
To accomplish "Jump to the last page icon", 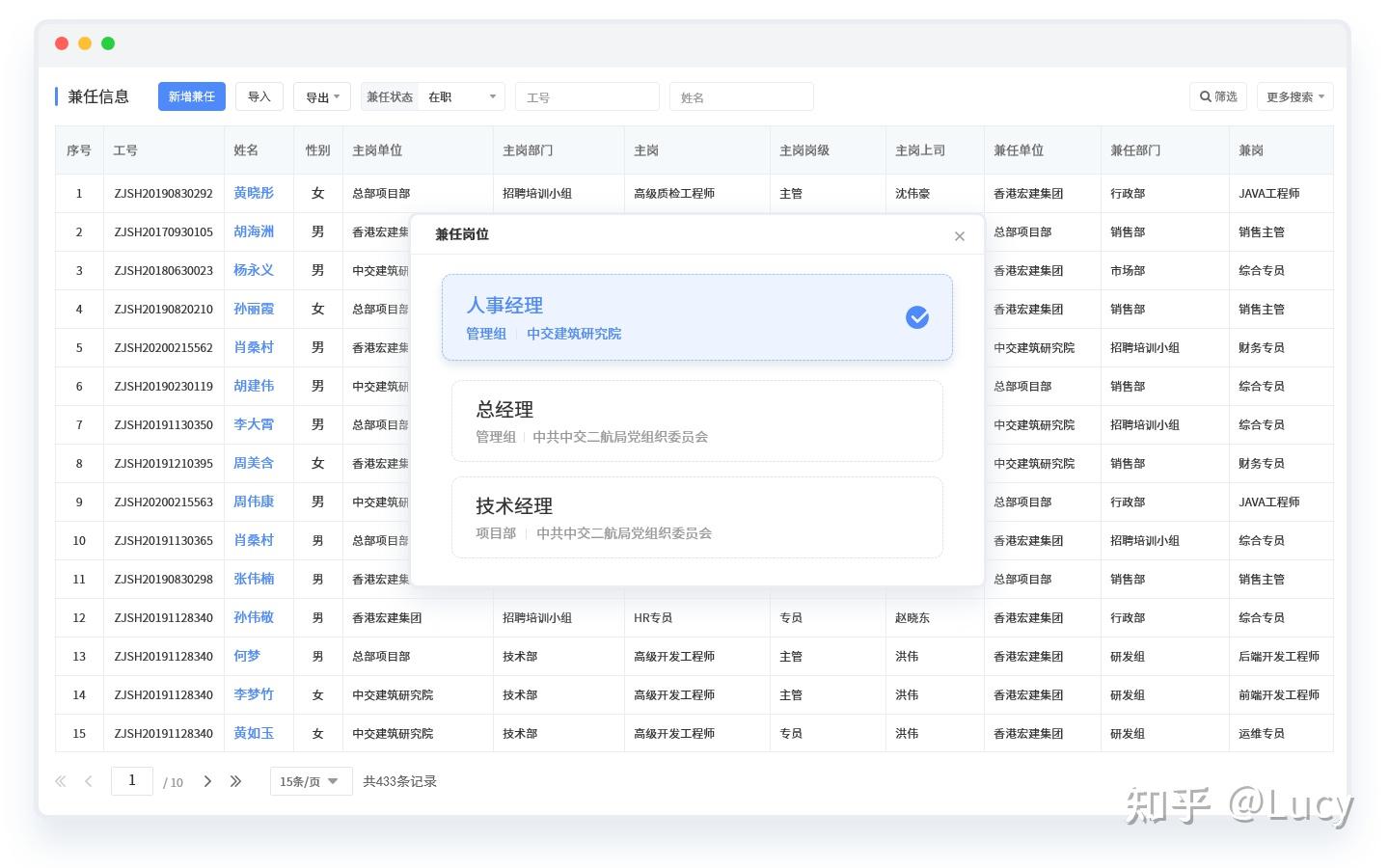I will click(235, 781).
